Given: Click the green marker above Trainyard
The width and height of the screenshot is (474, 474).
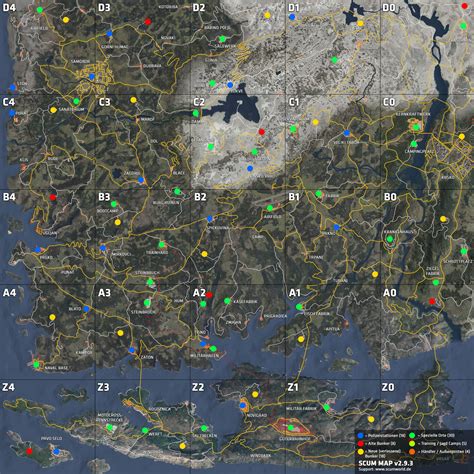Looking at the screenshot, I should (x=162, y=245).
